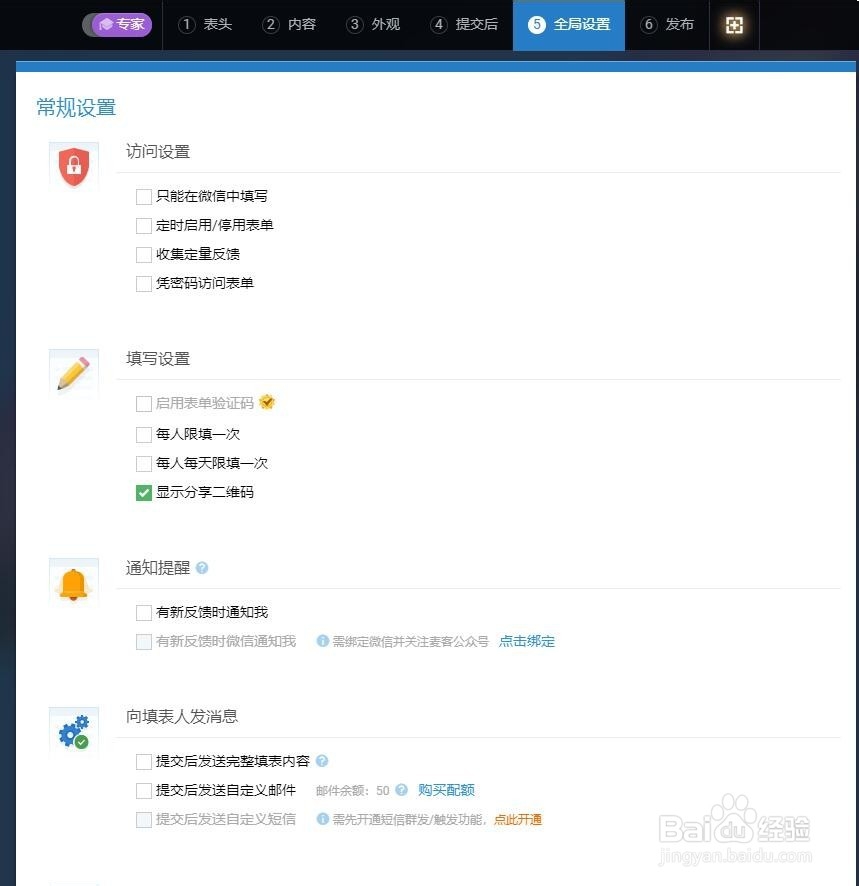This screenshot has height=886, width=859.
Task: Open the QR code panel in the top bar
Action: (734, 25)
